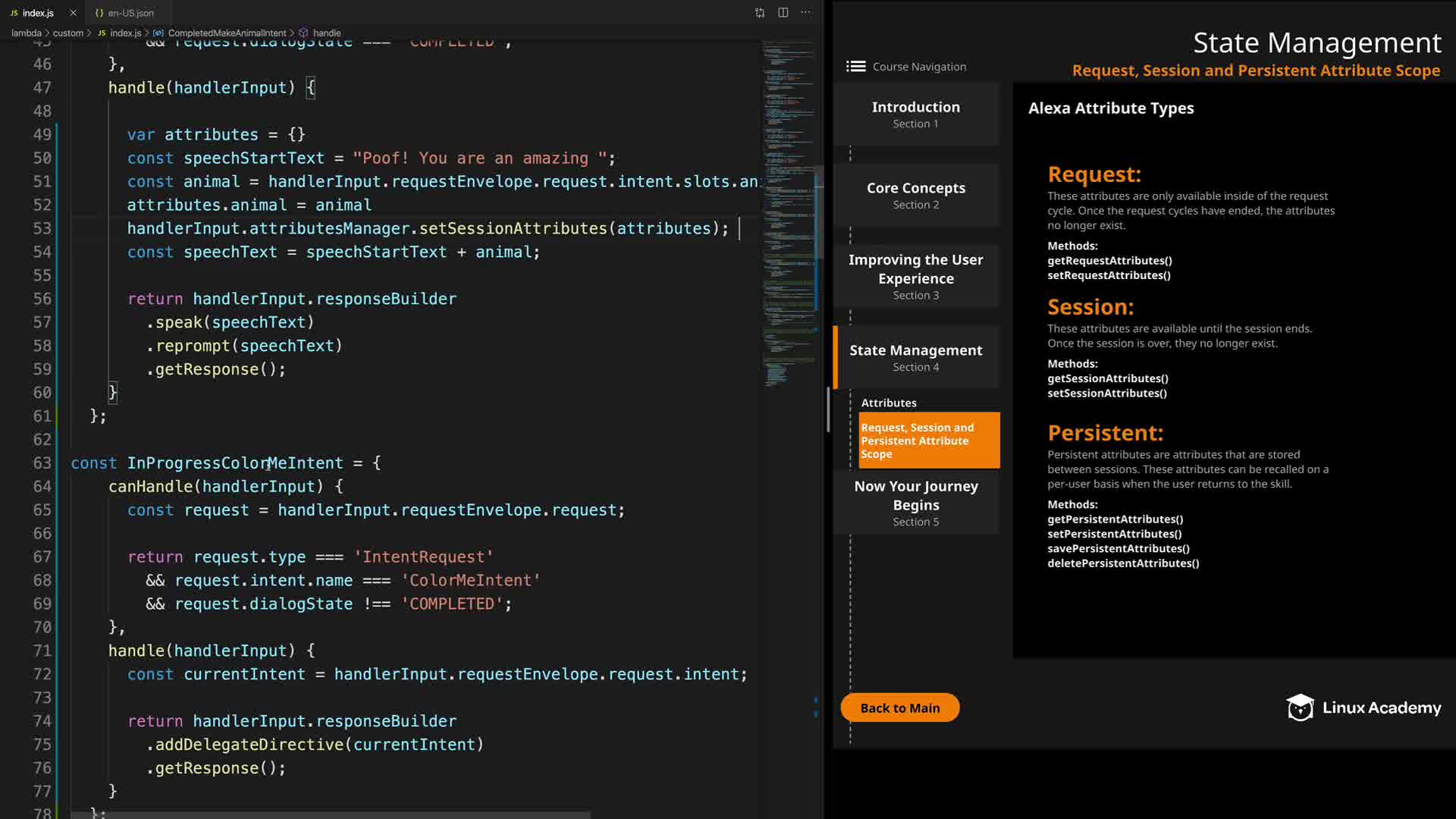Select the index.js editor tab

click(38, 13)
